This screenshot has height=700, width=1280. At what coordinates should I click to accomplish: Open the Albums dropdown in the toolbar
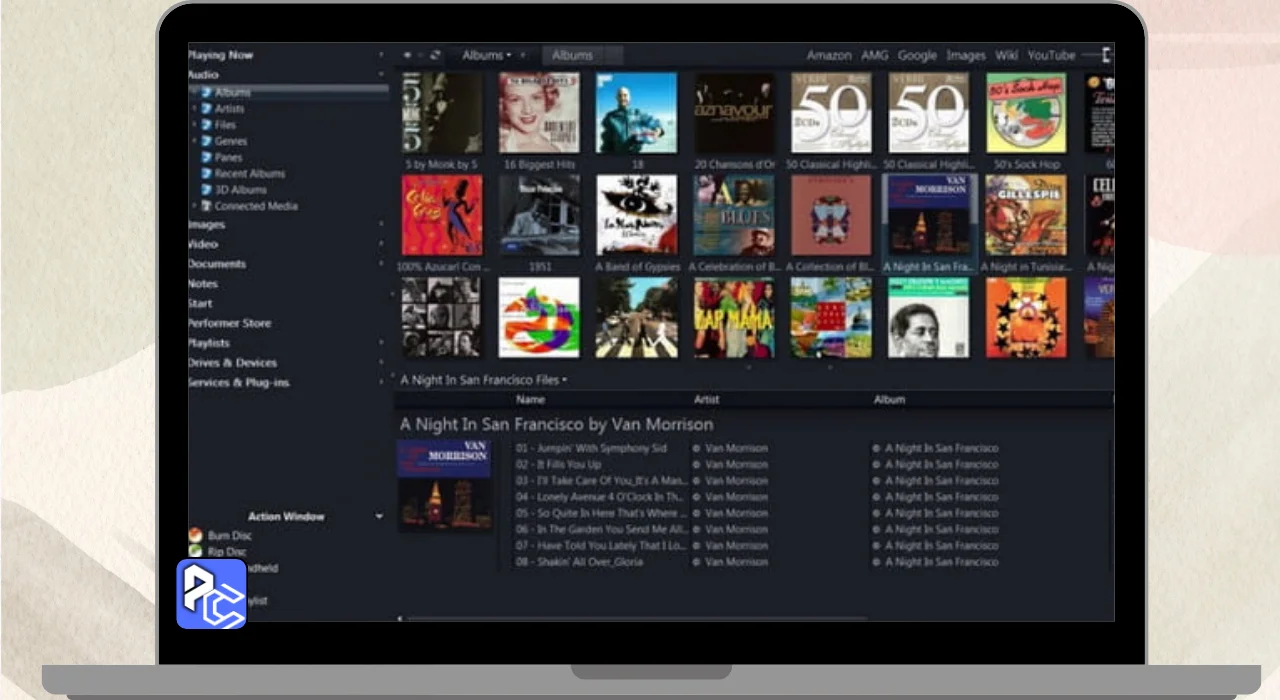[x=487, y=55]
